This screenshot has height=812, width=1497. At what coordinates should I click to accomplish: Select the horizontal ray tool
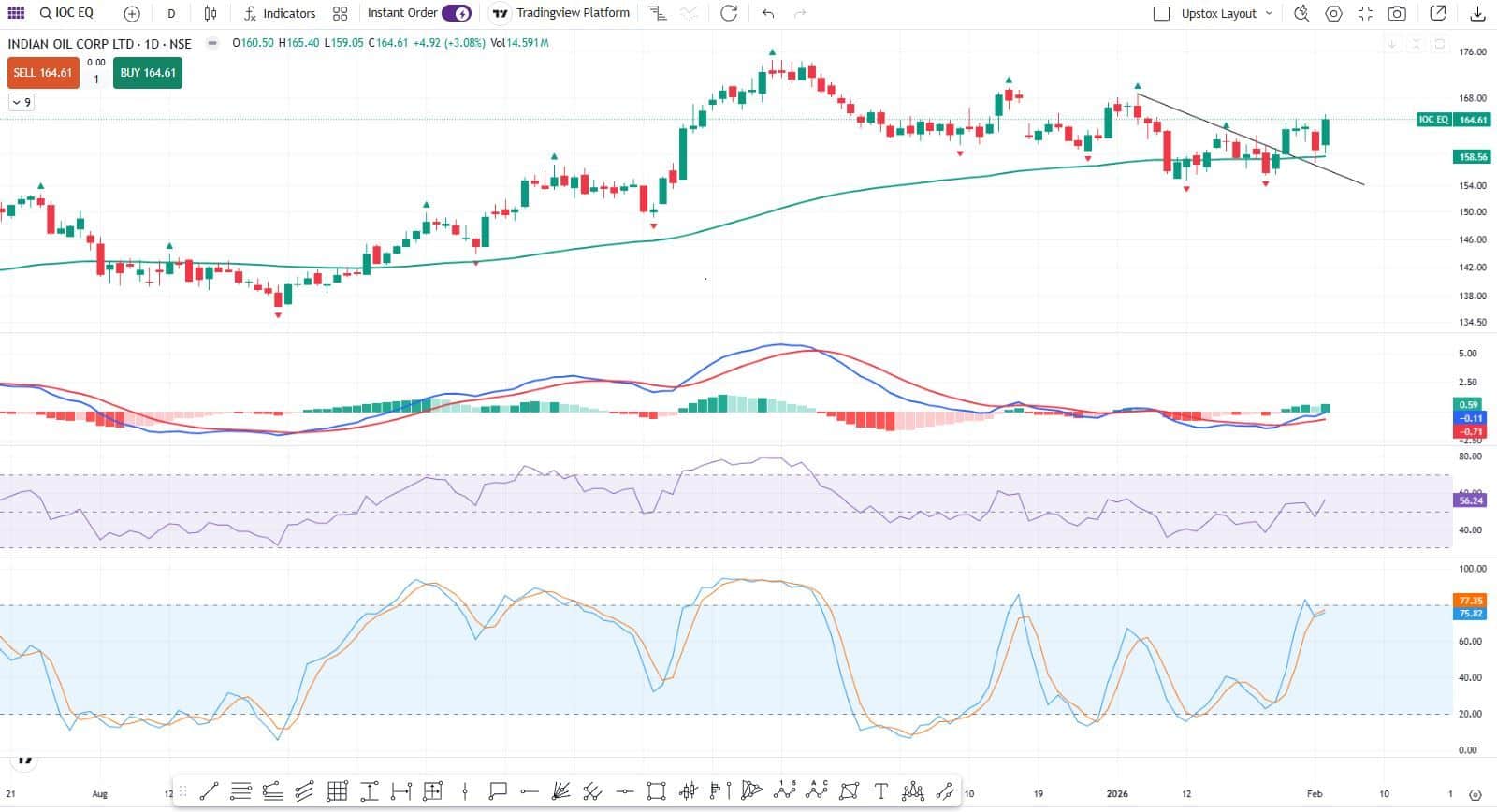tap(529, 791)
